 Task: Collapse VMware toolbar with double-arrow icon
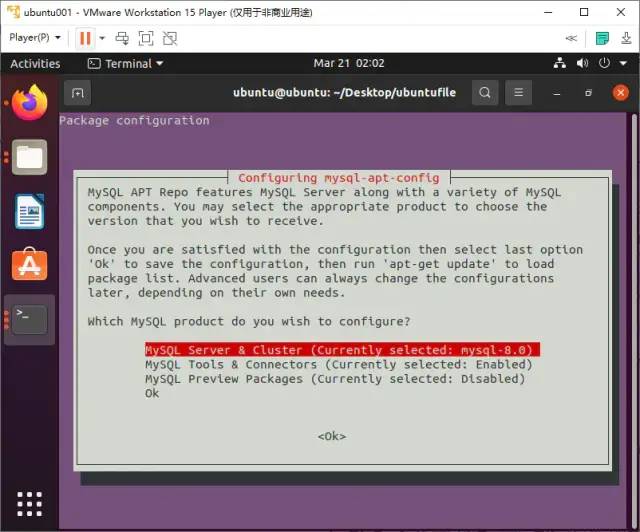tap(571, 38)
